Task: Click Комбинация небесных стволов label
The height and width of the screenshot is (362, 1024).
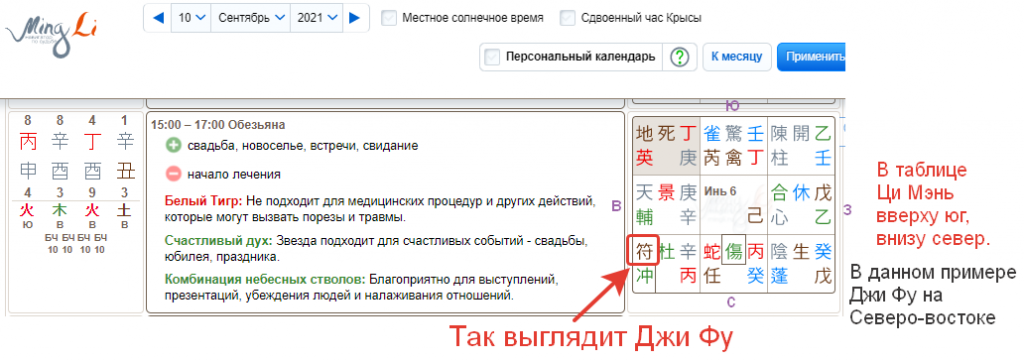Action: (x=265, y=280)
